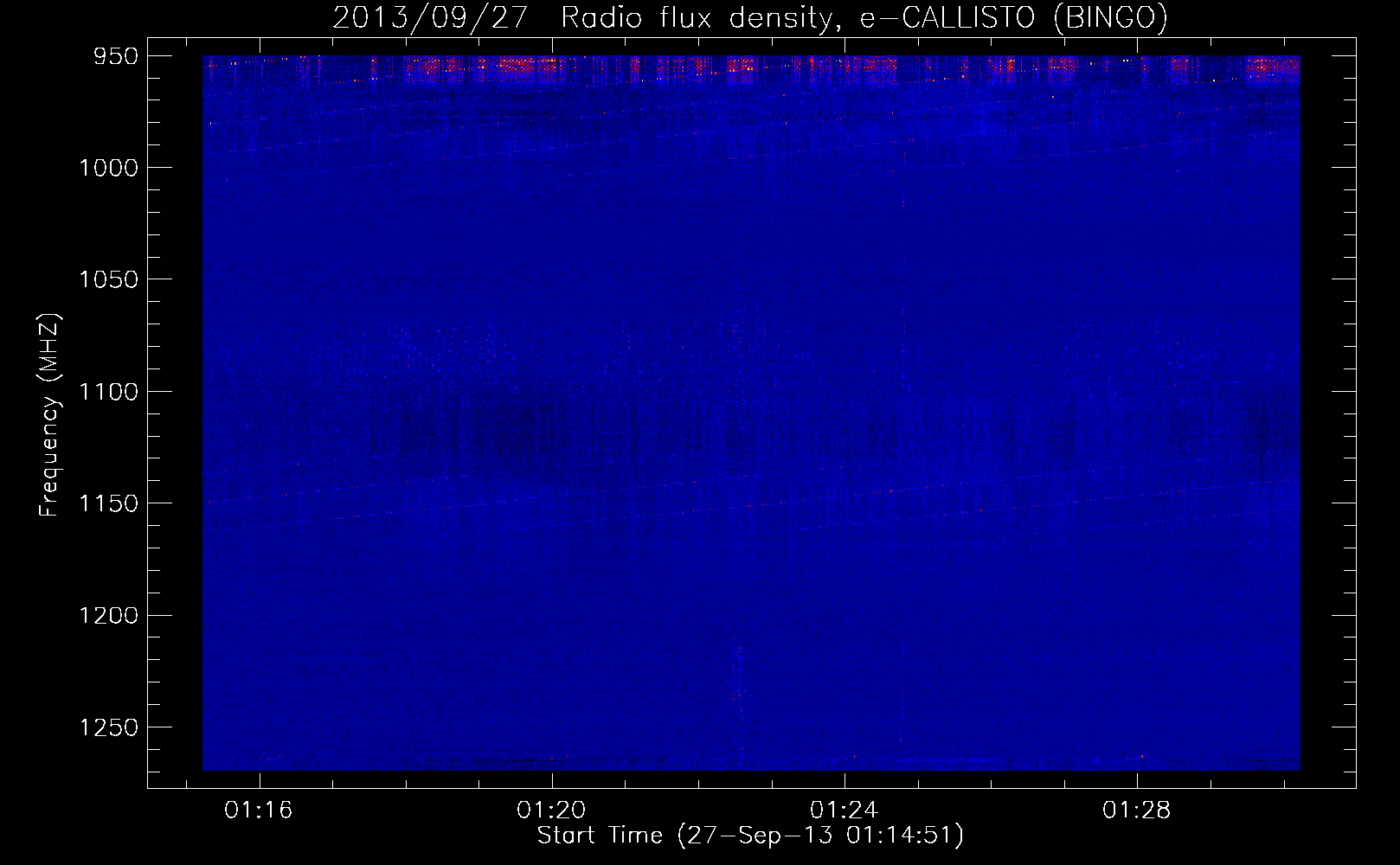Click the 01:20 time tick label

[x=551, y=811]
